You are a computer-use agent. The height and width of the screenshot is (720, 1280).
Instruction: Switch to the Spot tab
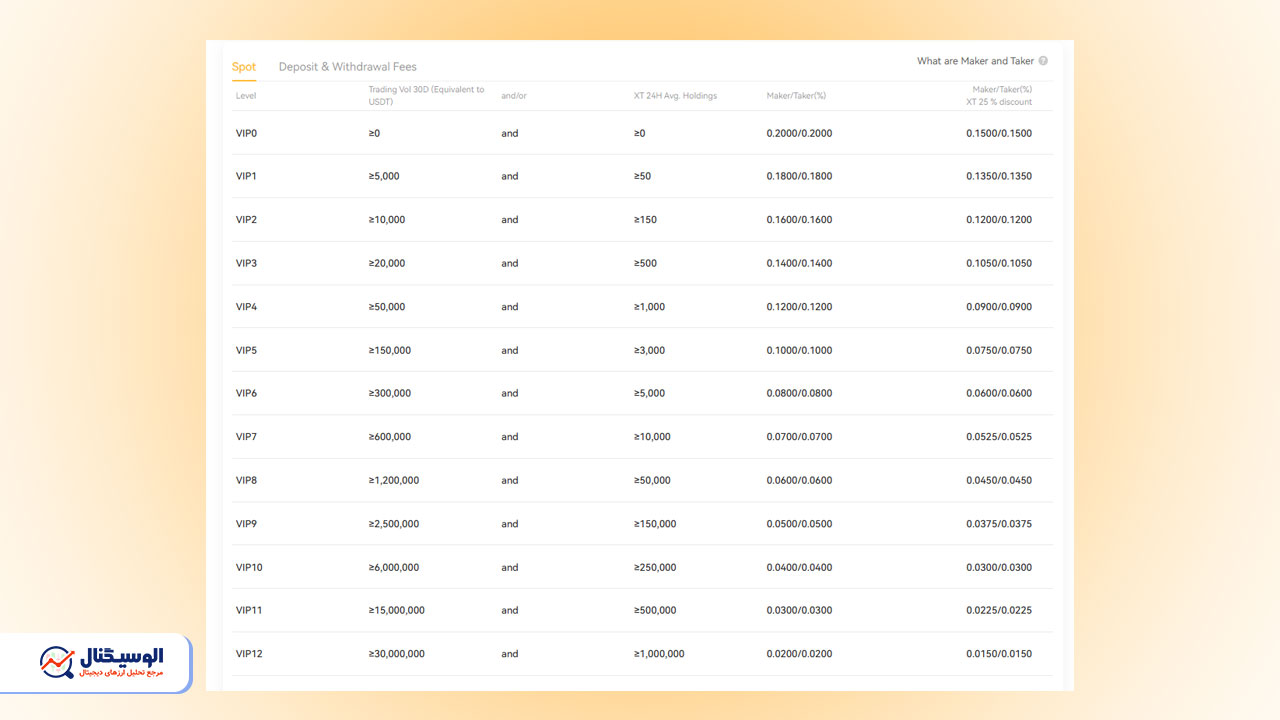tap(244, 67)
